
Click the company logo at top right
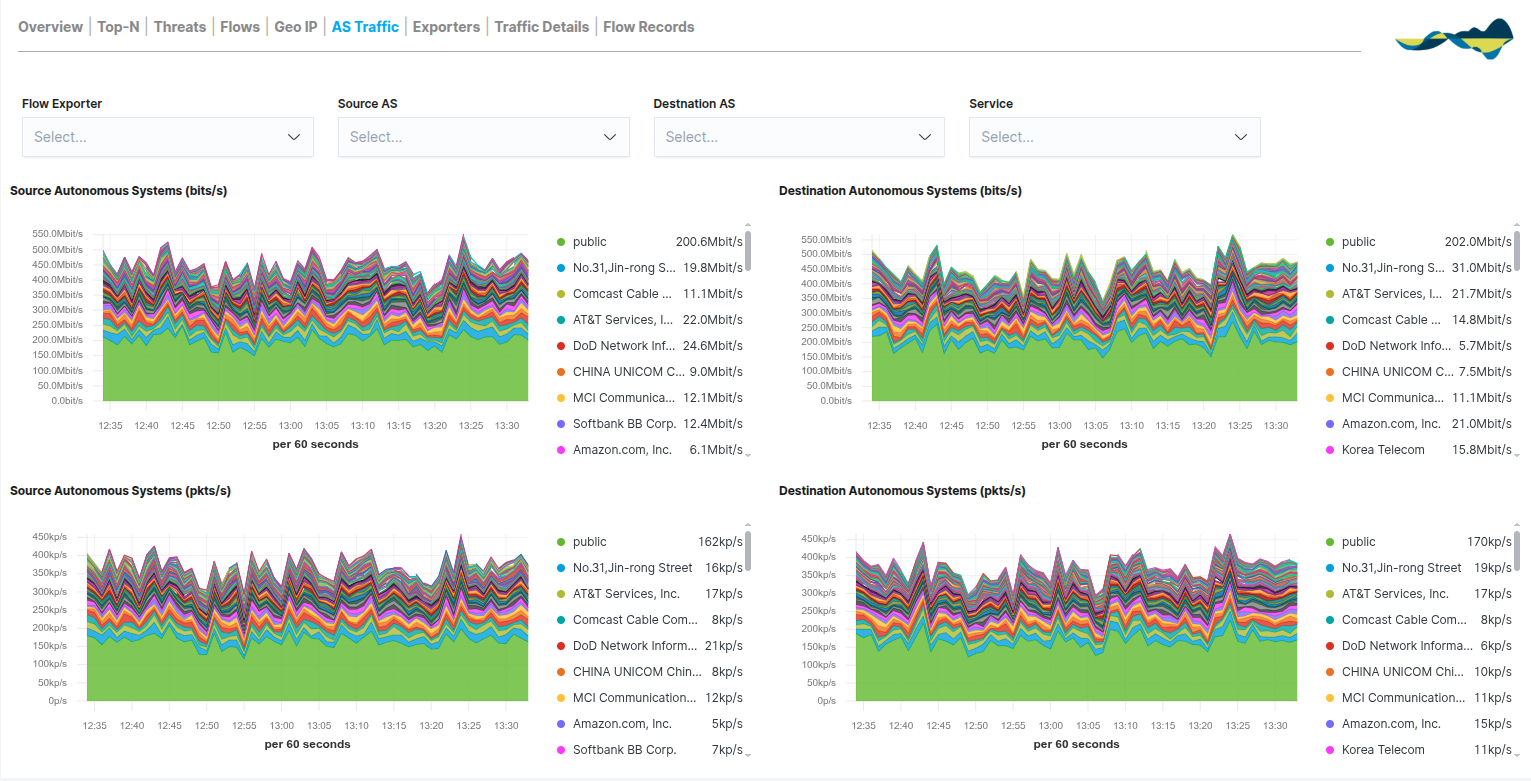(1454, 38)
